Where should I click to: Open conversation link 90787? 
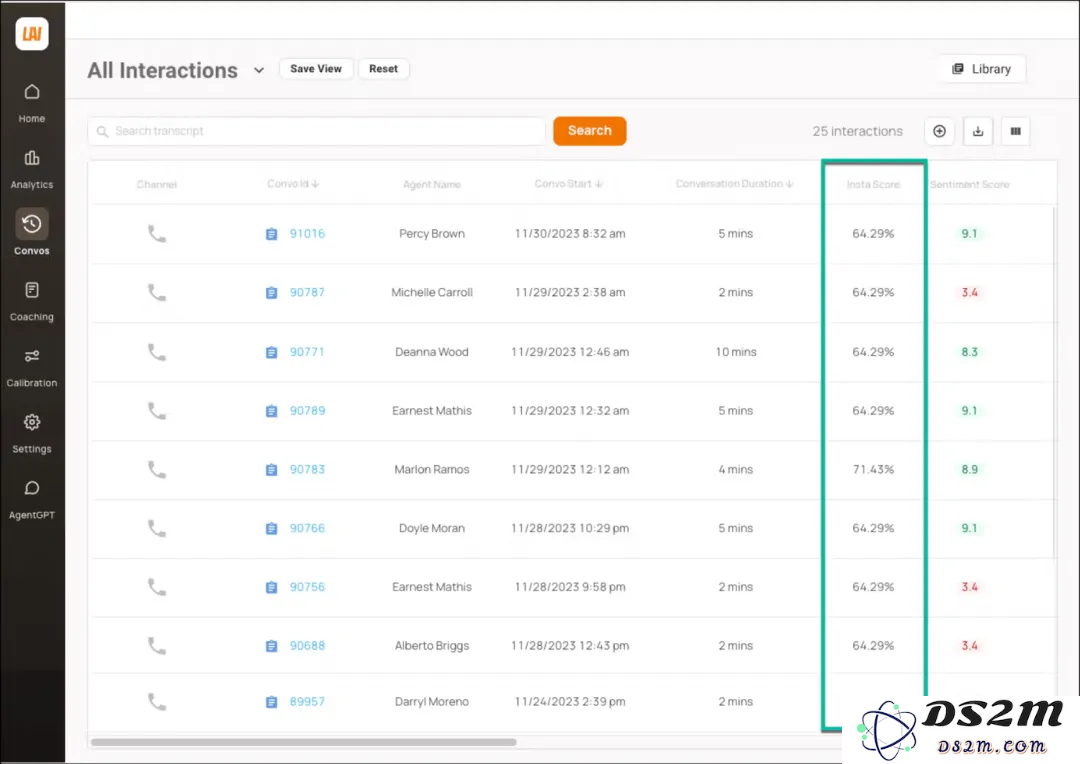pos(307,293)
